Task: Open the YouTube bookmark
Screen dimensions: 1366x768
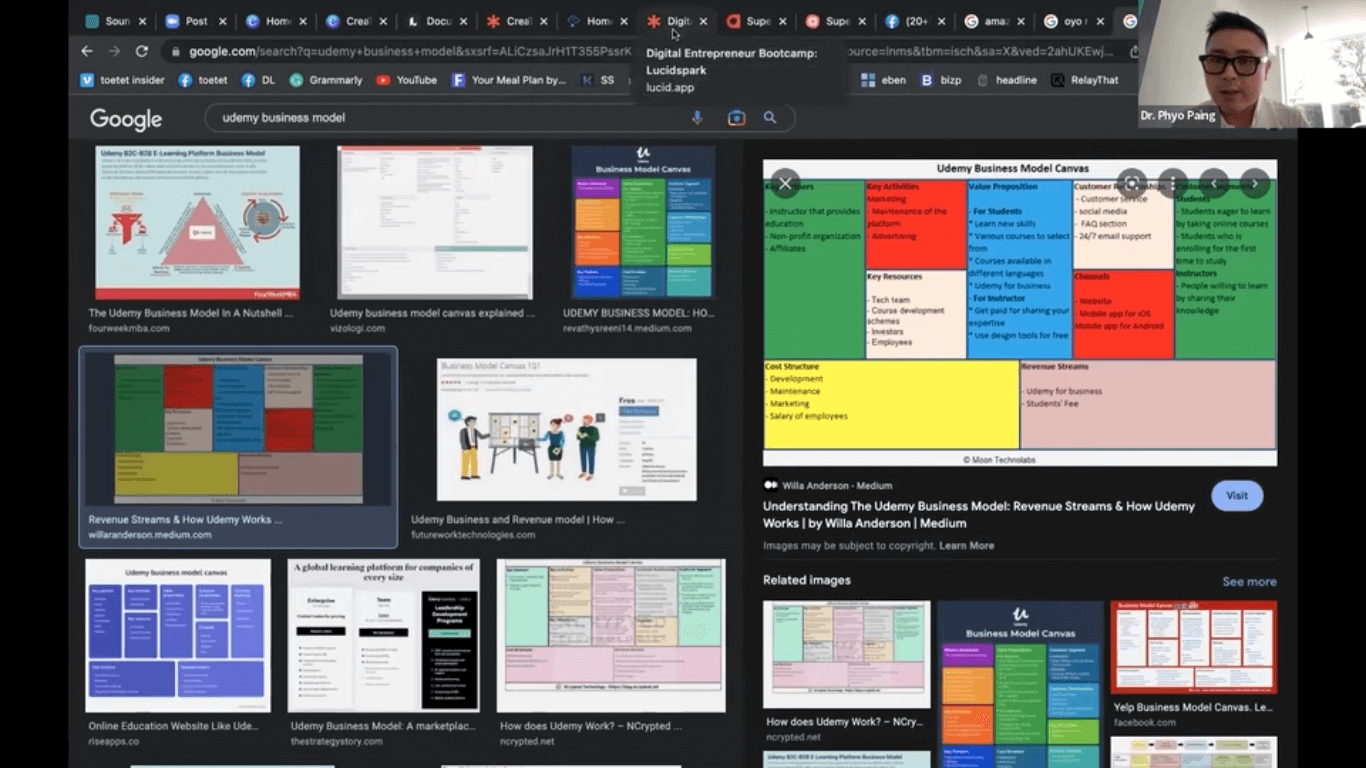Action: [x=407, y=80]
